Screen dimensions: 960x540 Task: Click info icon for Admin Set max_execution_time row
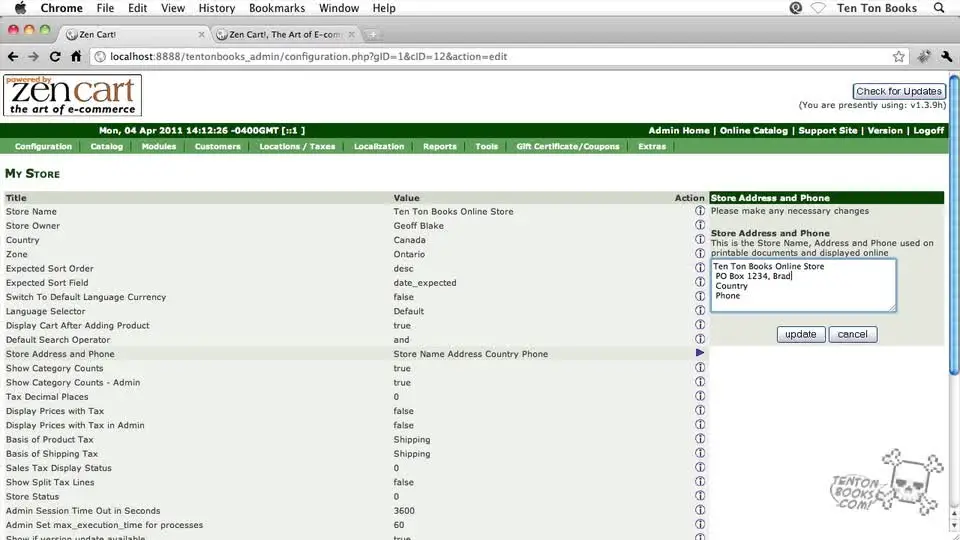point(700,524)
